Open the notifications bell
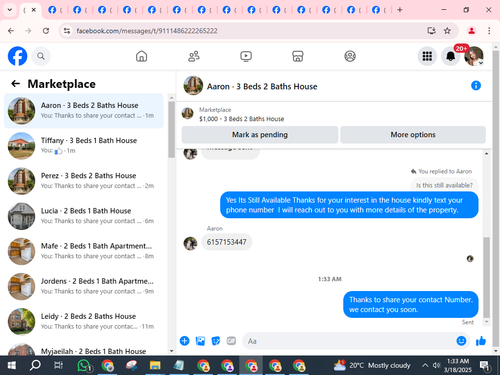This screenshot has width=500, height=375. coord(451,56)
